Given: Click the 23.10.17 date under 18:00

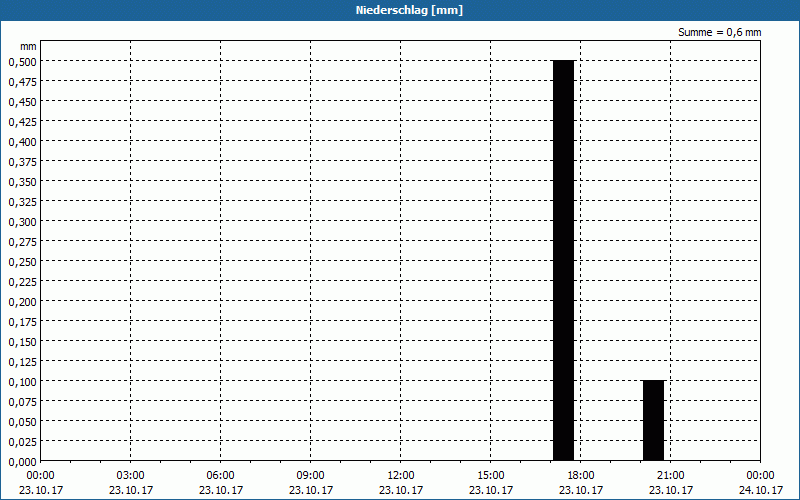Looking at the screenshot, I should 581,490.
